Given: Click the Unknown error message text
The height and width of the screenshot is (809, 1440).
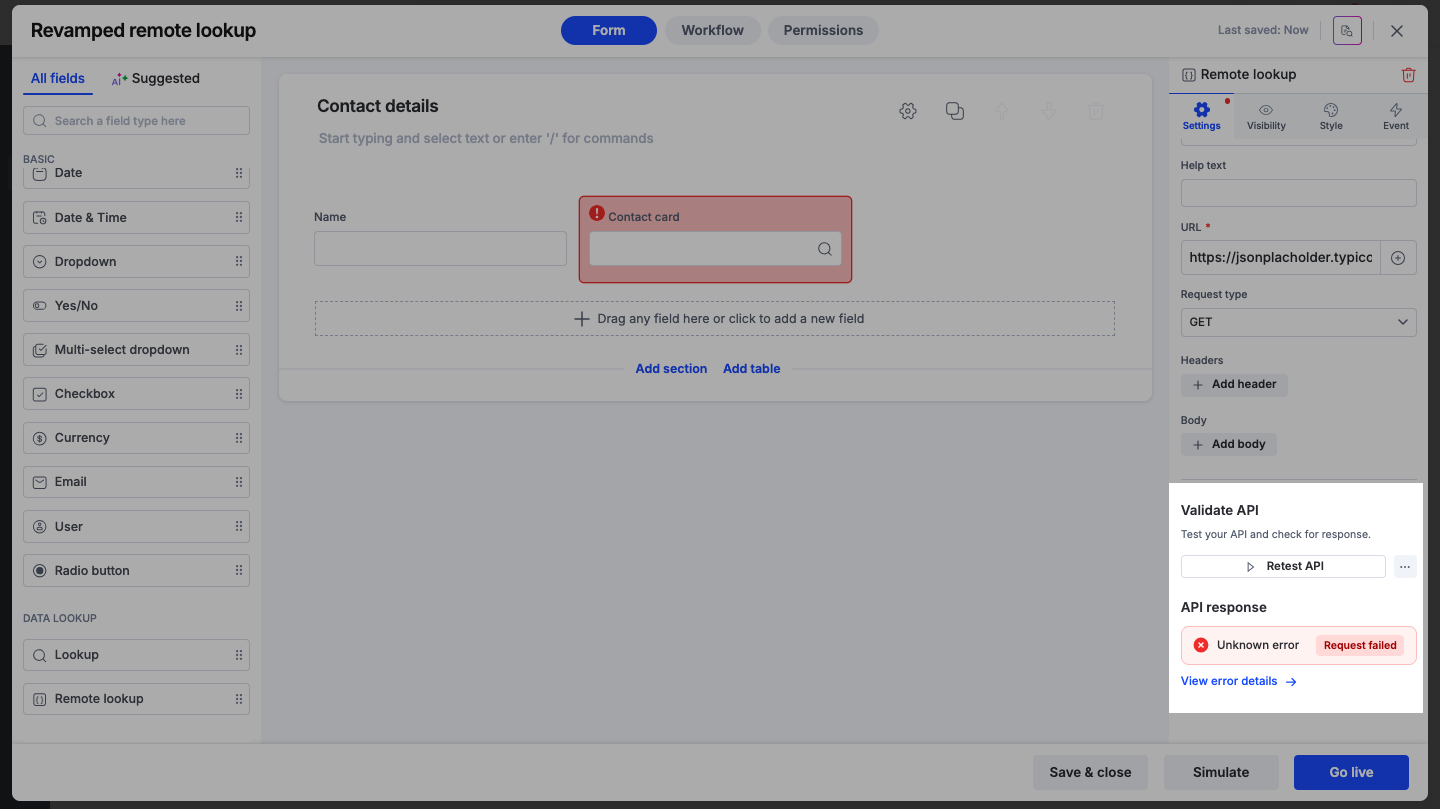Looking at the screenshot, I should point(1258,645).
